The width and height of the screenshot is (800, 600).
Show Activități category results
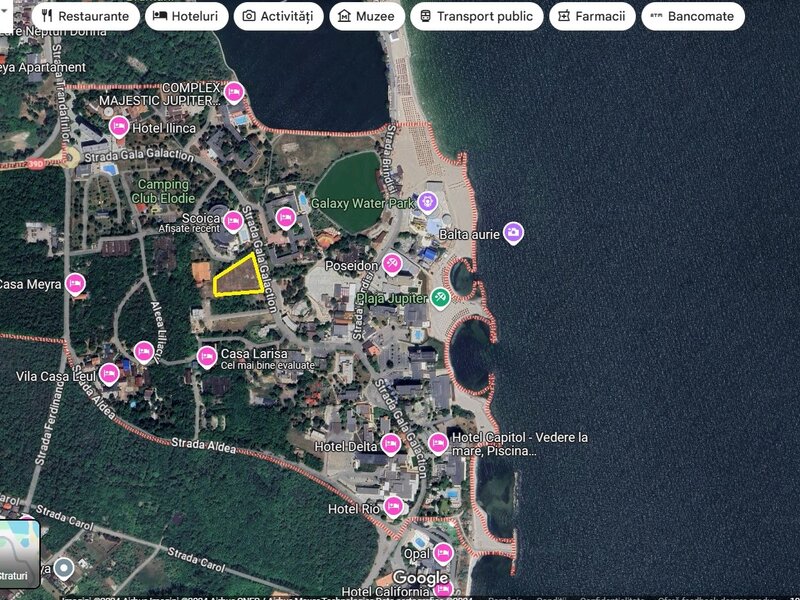point(279,16)
